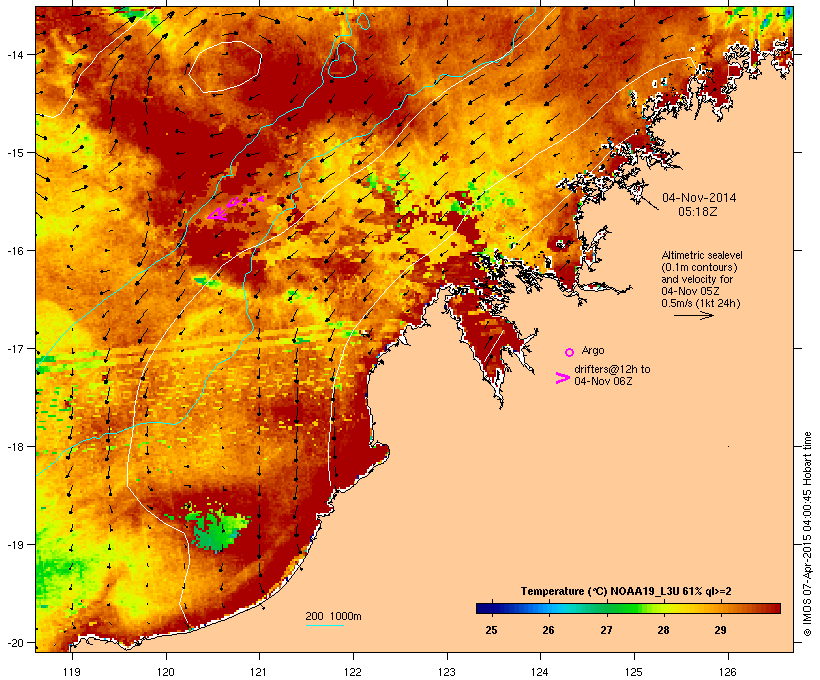The width and height of the screenshot is (820, 680).
Task: Click longitude axis label "122"
Action: 353,672
